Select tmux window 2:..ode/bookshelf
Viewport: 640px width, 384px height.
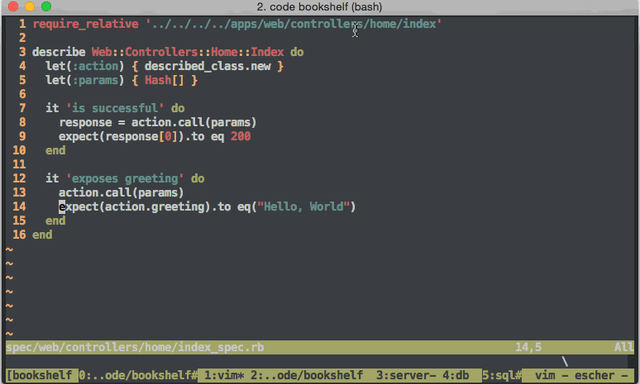(x=307, y=375)
